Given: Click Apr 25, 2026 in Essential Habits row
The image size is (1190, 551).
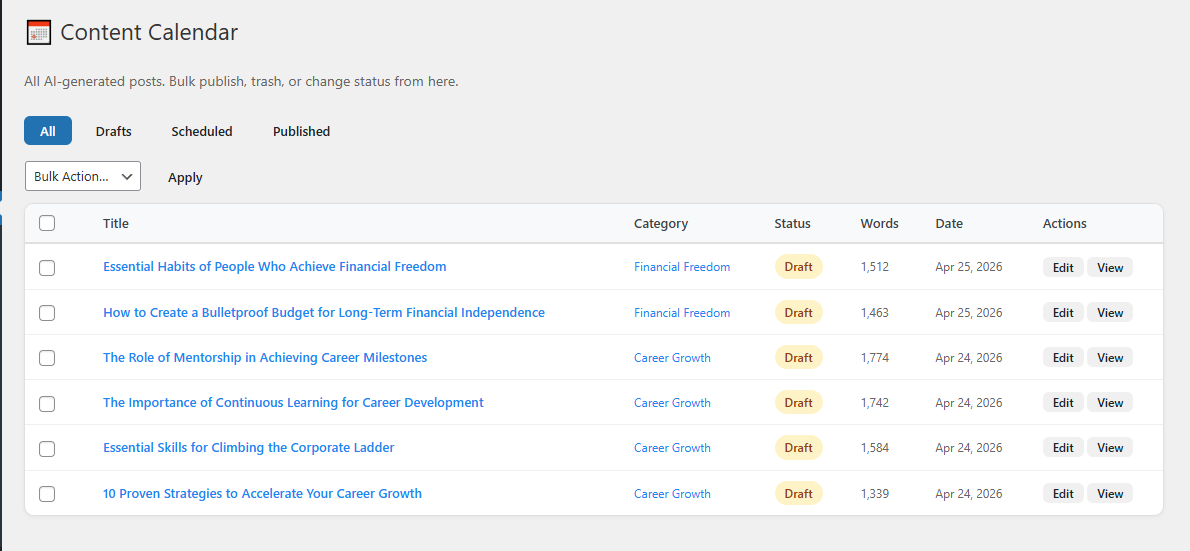Looking at the screenshot, I should (x=969, y=267).
